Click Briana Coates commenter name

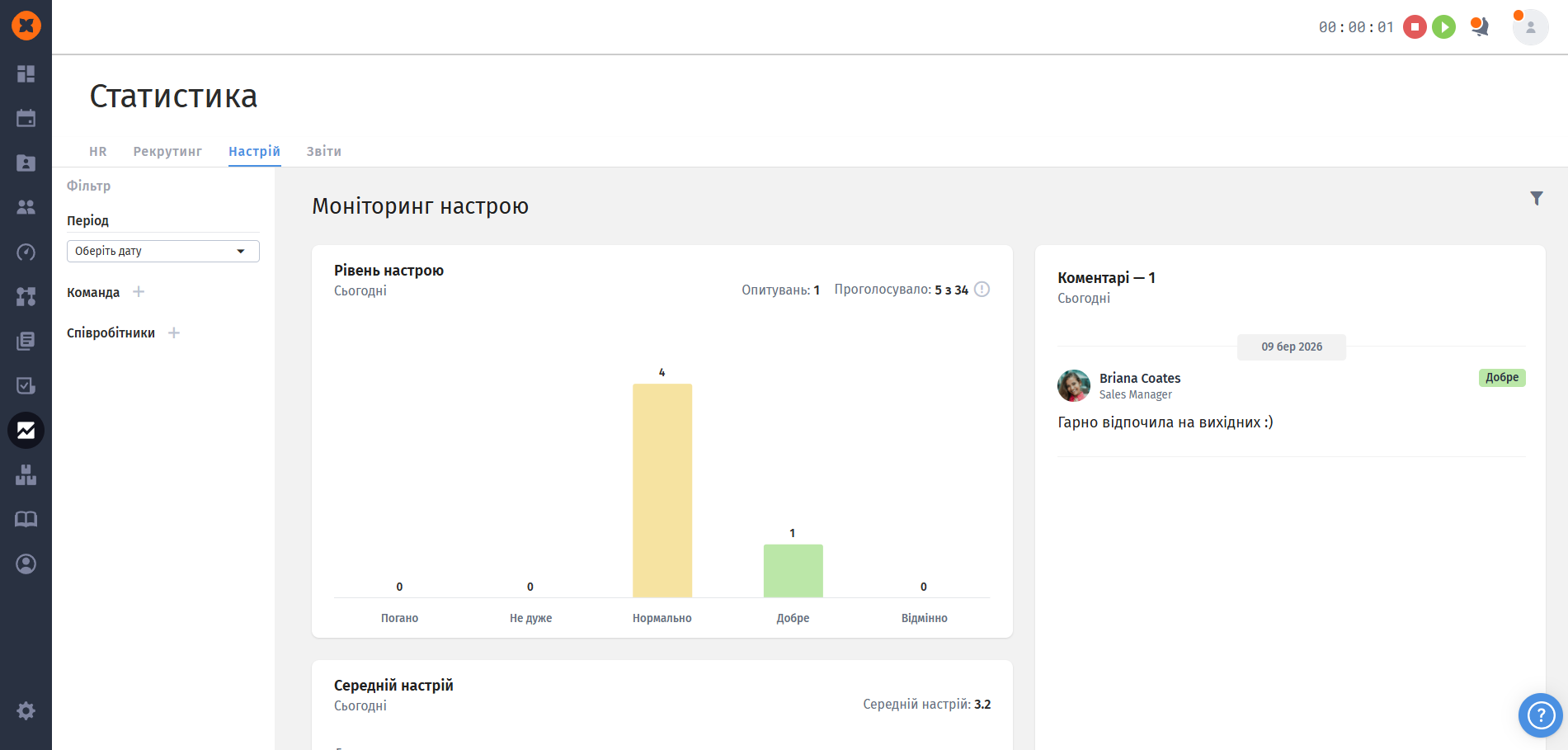1139,378
